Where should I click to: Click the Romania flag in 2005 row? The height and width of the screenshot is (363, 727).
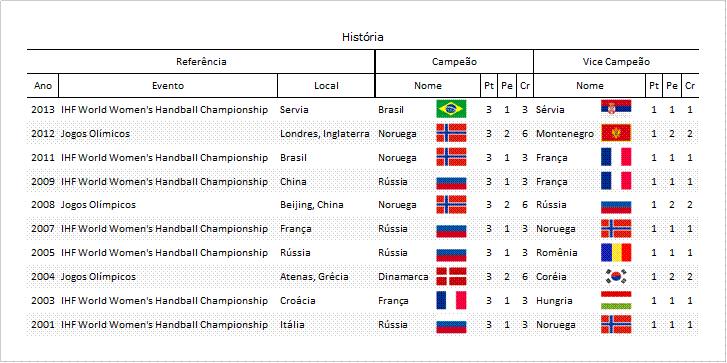(616, 253)
